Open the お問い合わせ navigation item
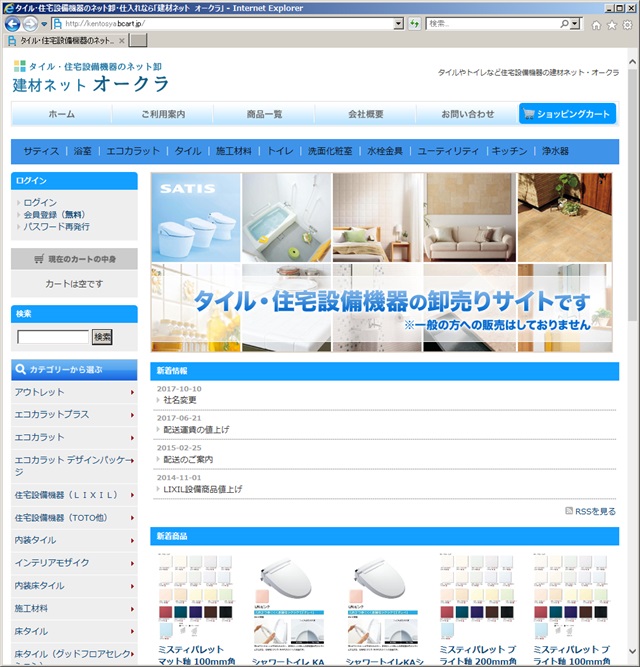 click(467, 114)
